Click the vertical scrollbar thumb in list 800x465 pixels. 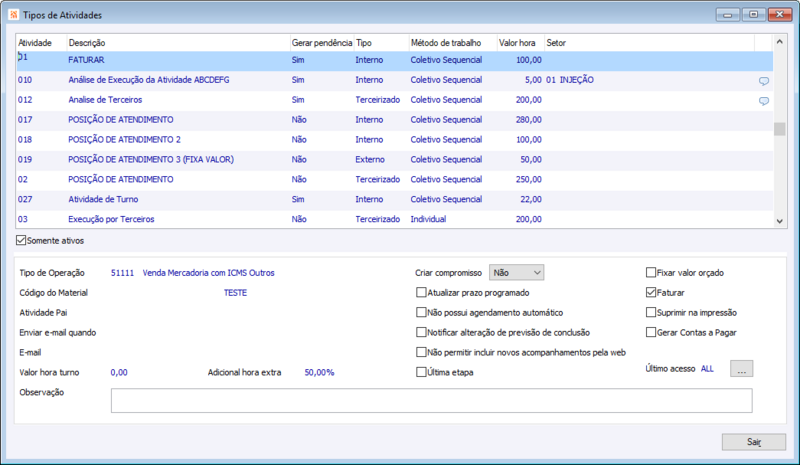pyautogui.click(x=779, y=128)
